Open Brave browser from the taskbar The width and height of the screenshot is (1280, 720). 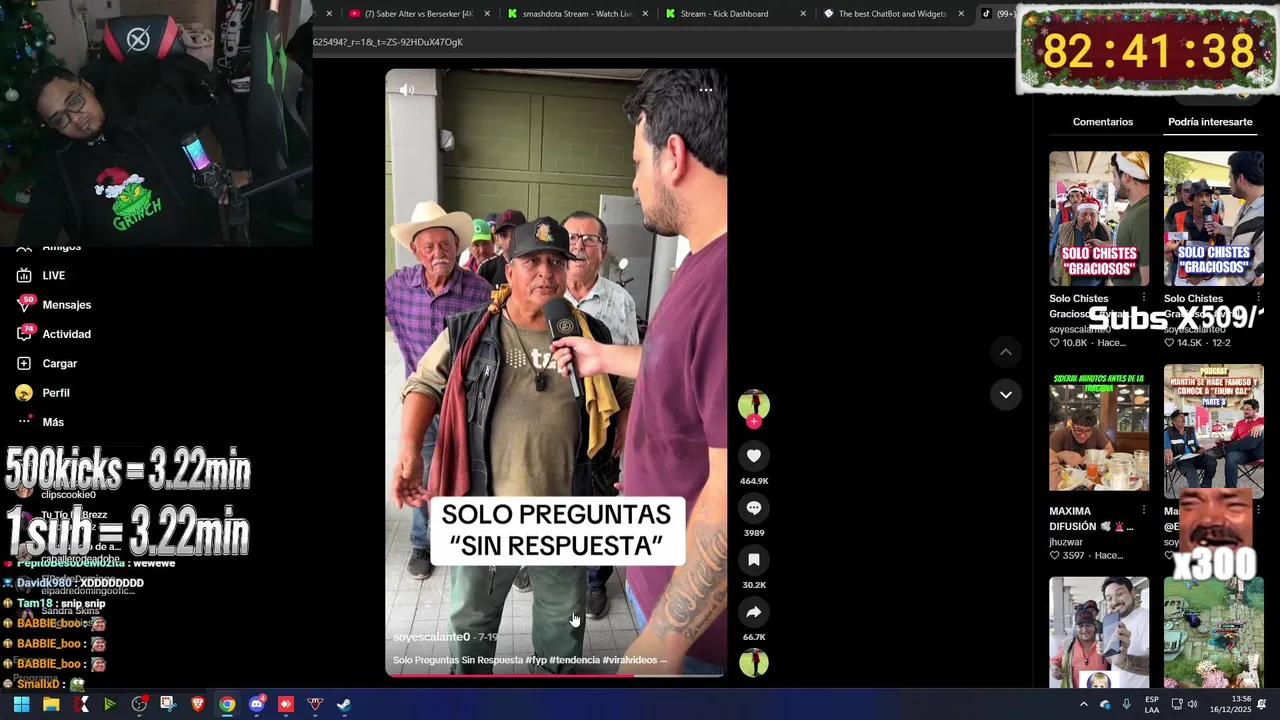pos(197,704)
